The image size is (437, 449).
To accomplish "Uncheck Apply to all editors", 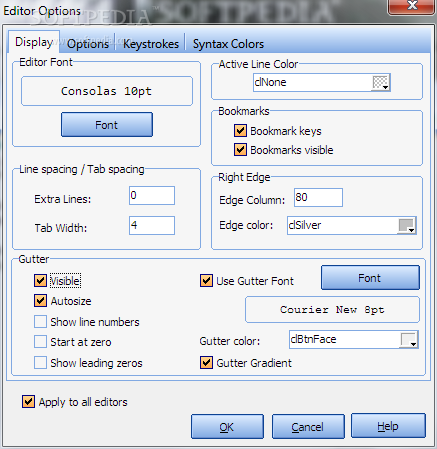I will [28, 402].
